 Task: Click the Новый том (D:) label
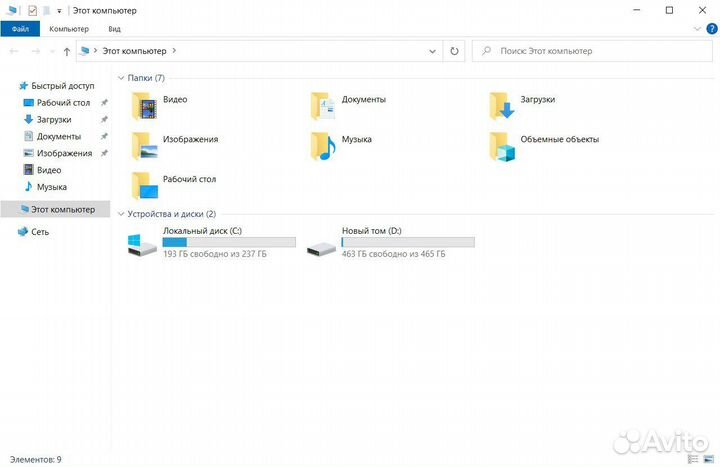point(371,231)
